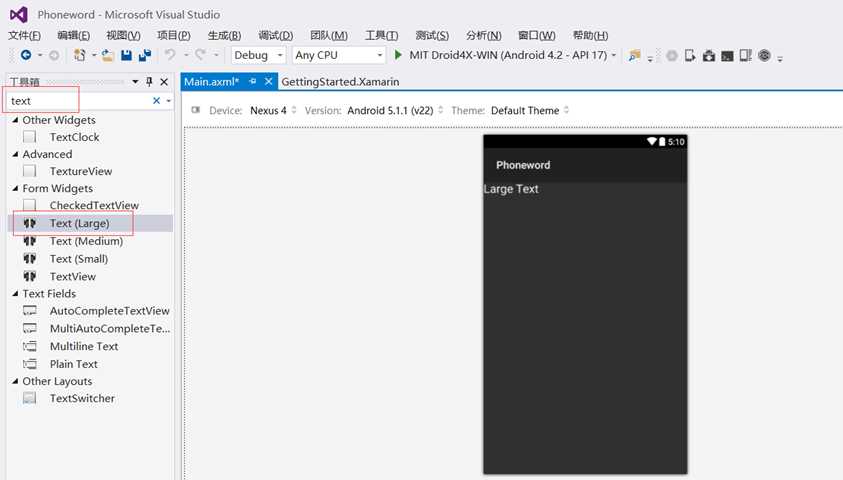Click the green Start debugging play icon
This screenshot has height=480, width=843.
pyautogui.click(x=398, y=55)
